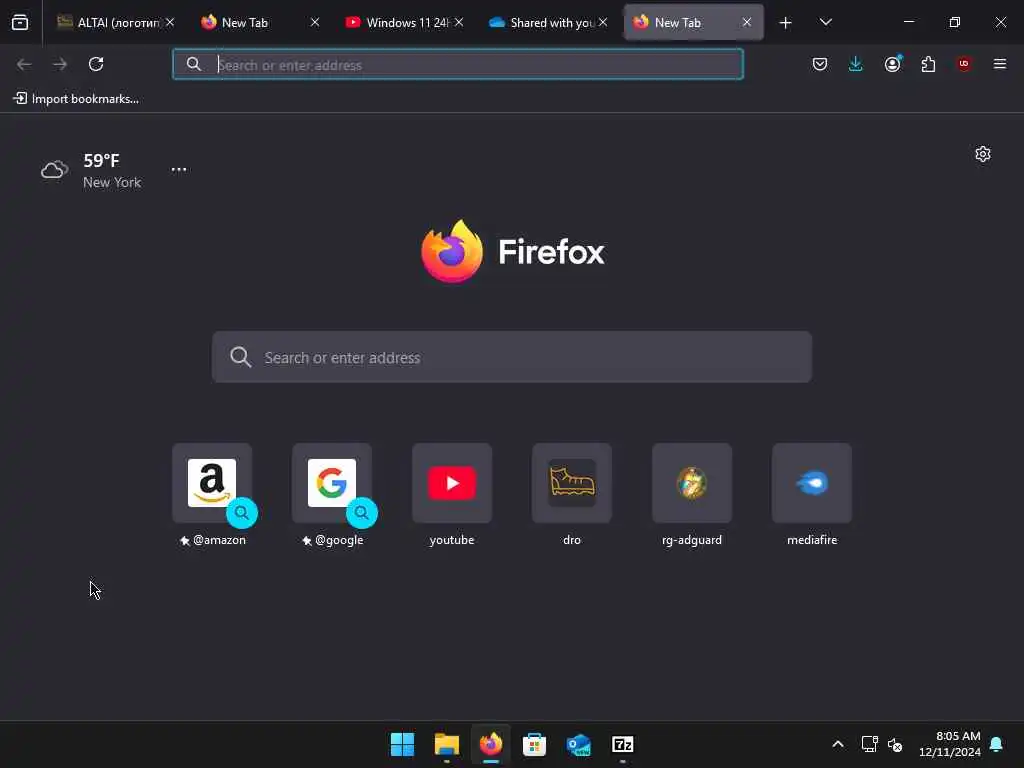
Task: Open File Explorer from taskbar
Action: click(x=447, y=744)
